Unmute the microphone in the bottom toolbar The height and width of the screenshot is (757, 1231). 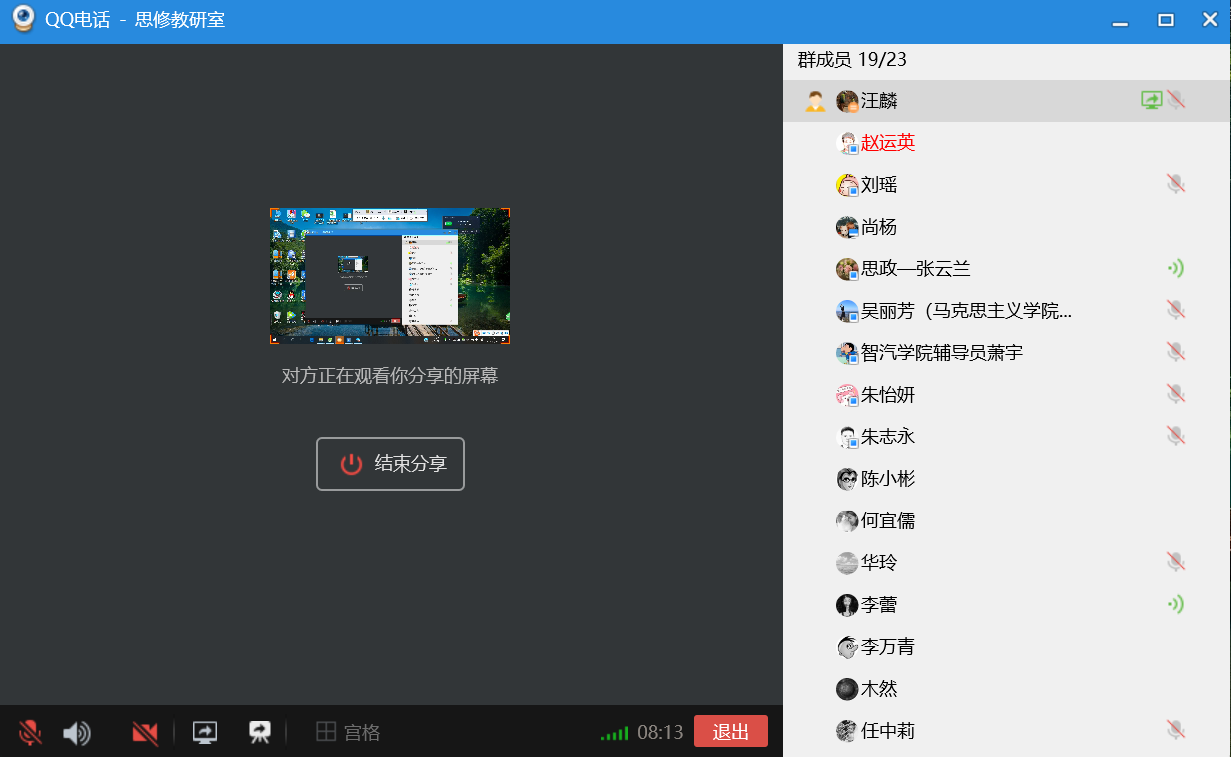30,733
